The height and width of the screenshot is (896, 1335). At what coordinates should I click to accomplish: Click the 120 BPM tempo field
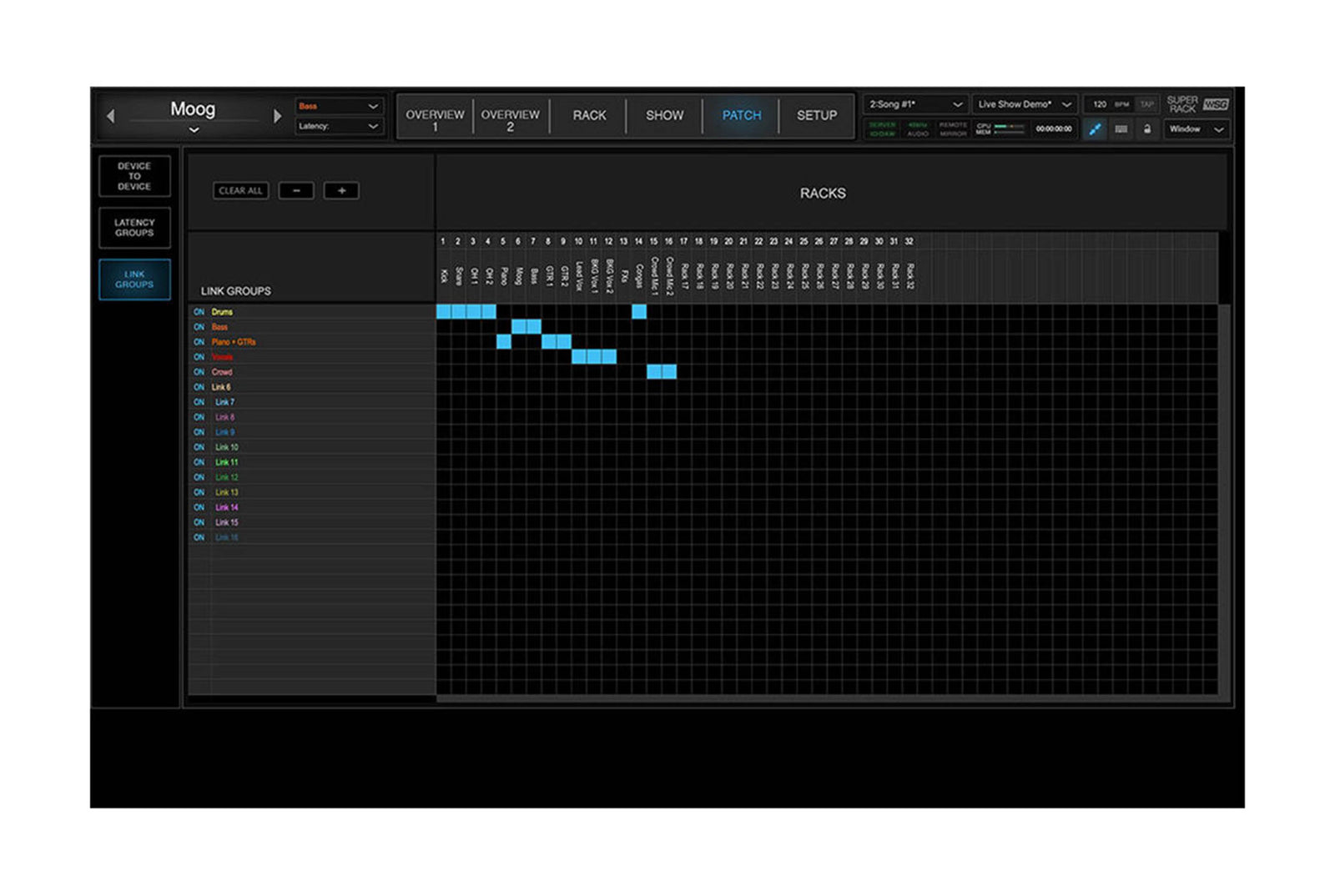1109,104
